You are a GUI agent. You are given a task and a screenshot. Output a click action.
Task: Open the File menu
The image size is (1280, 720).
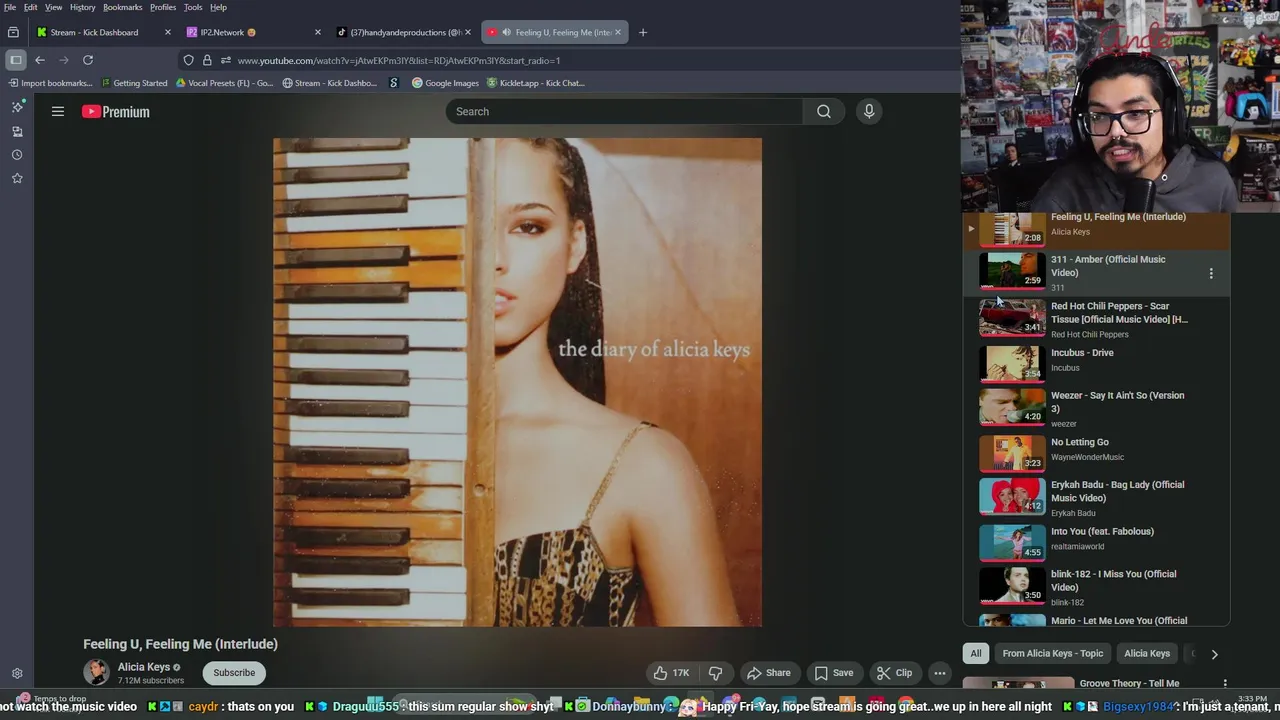coord(10,7)
